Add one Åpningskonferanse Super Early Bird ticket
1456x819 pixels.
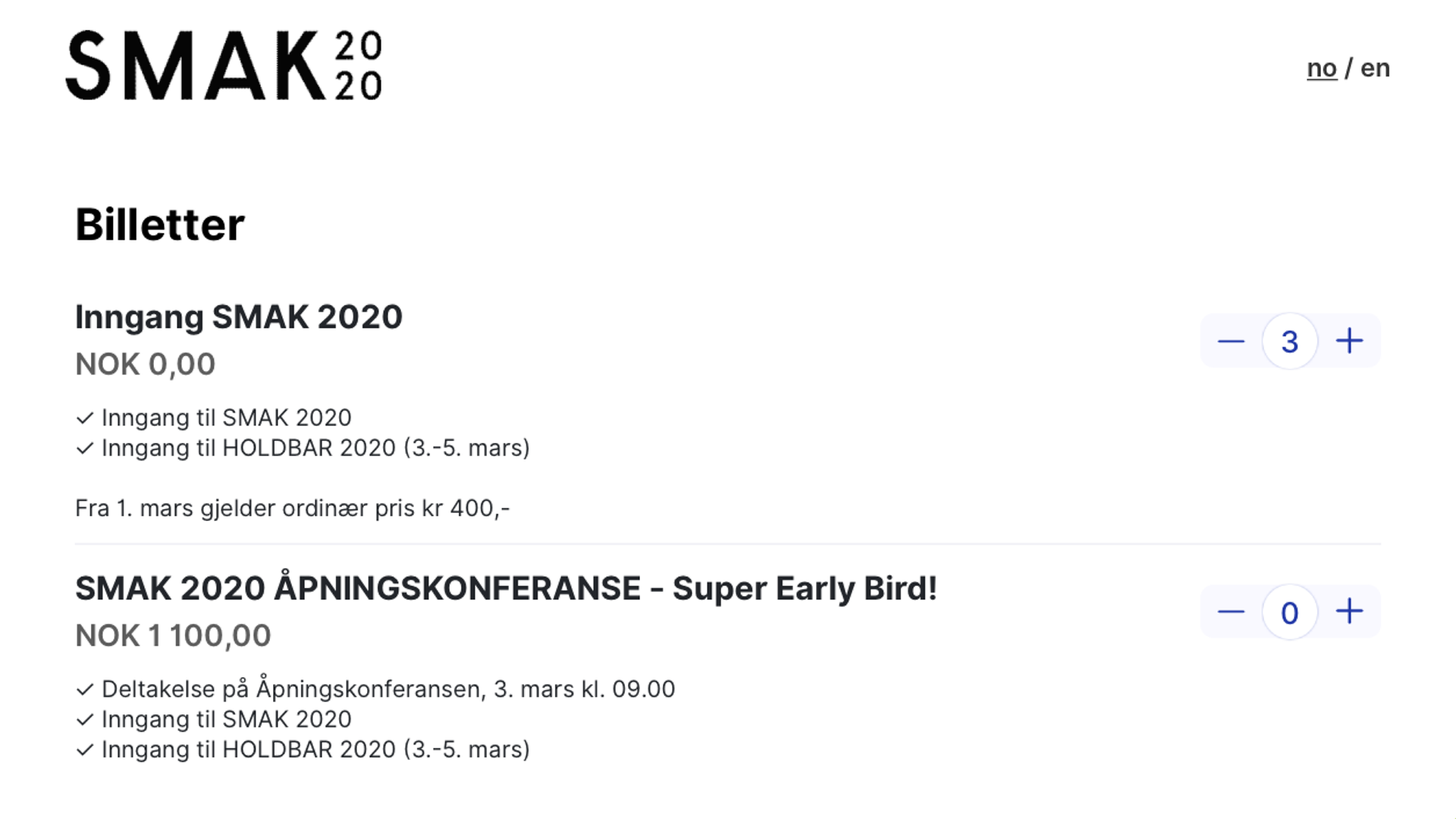pyautogui.click(x=1349, y=611)
